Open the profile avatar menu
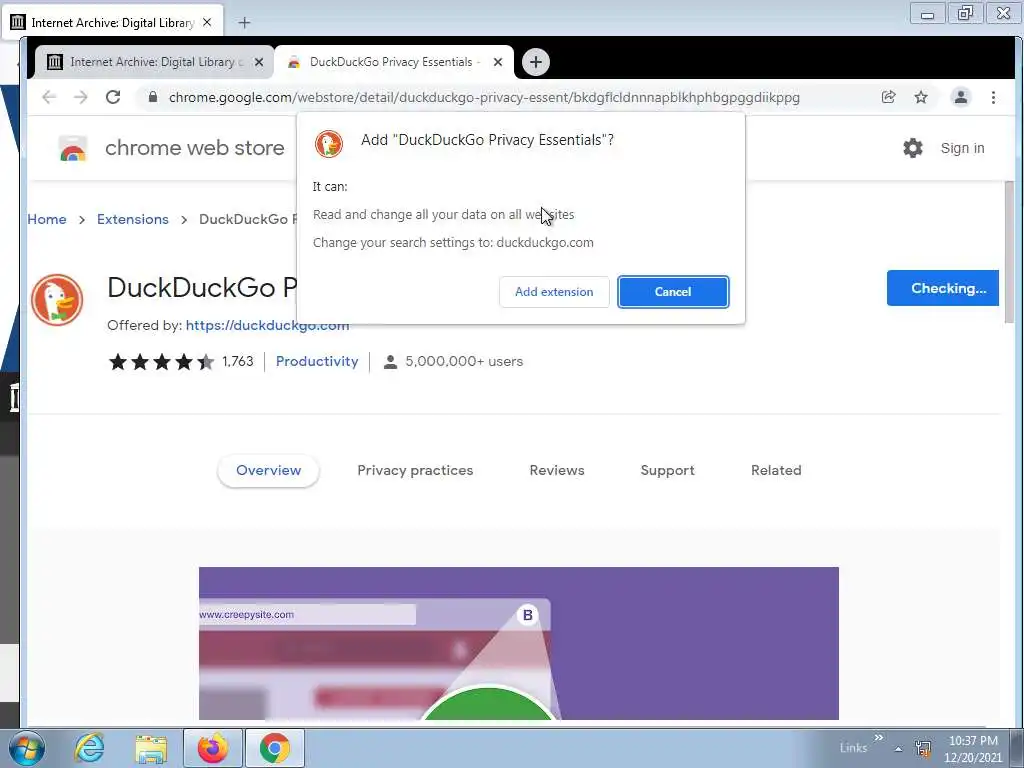This screenshot has height=768, width=1024. [961, 97]
